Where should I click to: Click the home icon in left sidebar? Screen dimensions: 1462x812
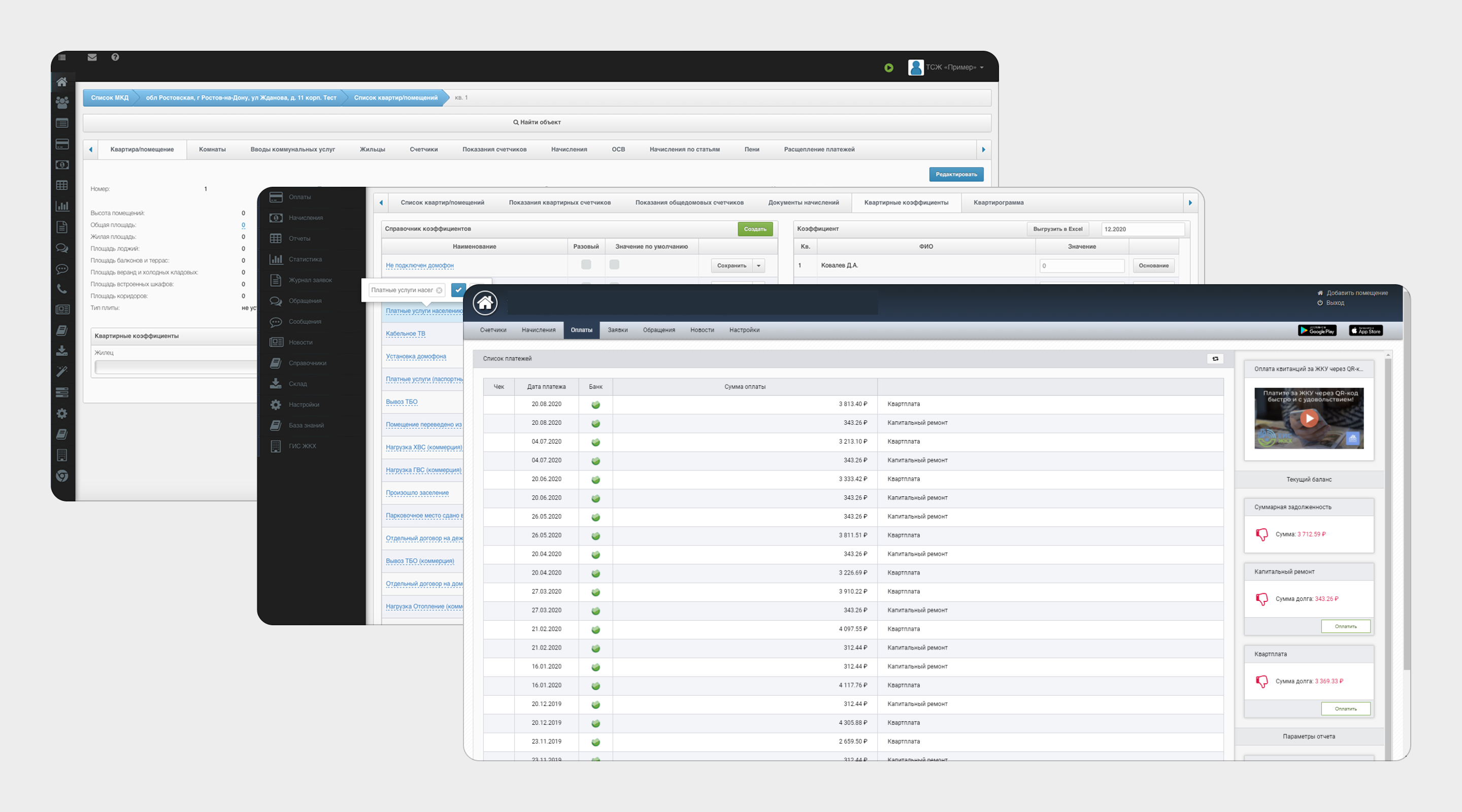coord(62,82)
